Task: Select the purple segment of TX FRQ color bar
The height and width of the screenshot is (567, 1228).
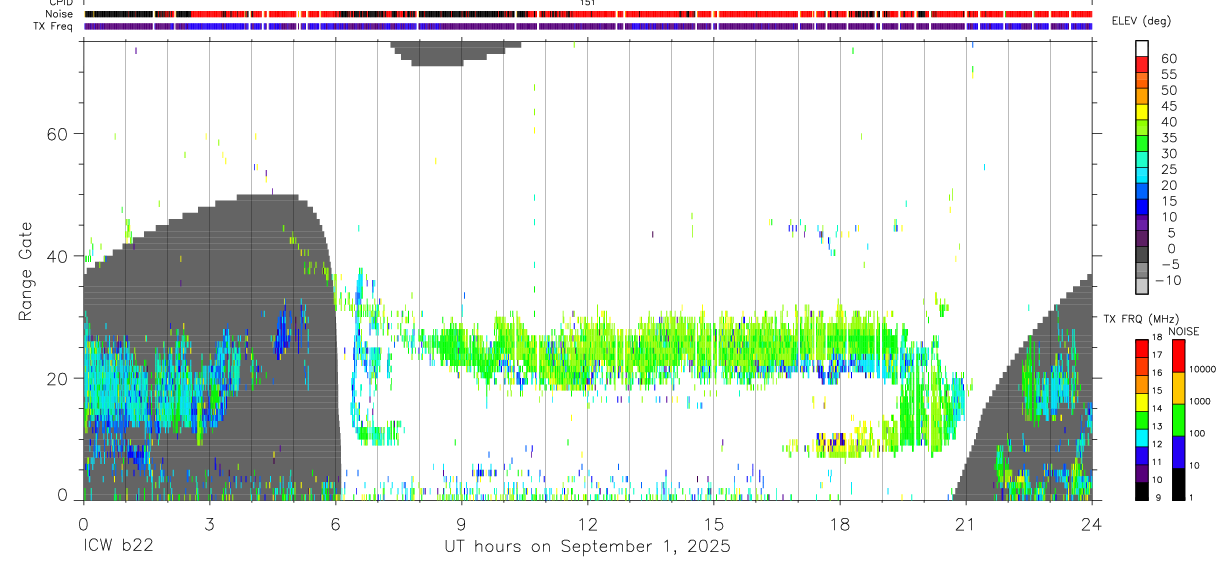Action: click(x=1142, y=474)
